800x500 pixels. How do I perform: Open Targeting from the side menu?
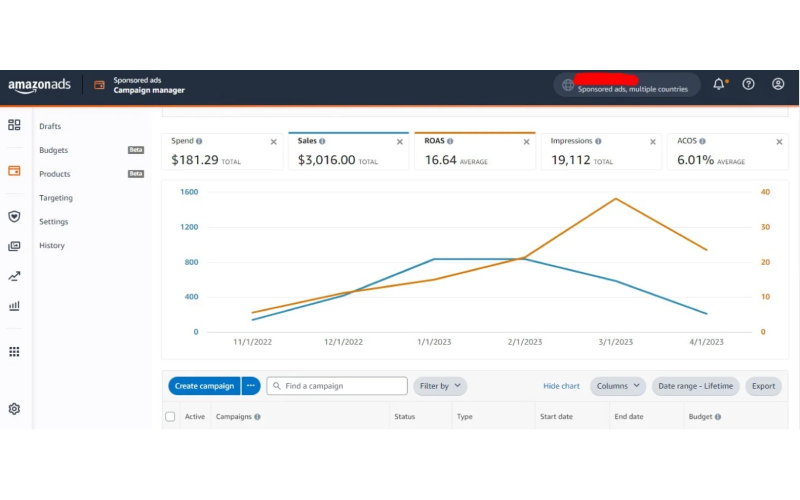(x=55, y=198)
